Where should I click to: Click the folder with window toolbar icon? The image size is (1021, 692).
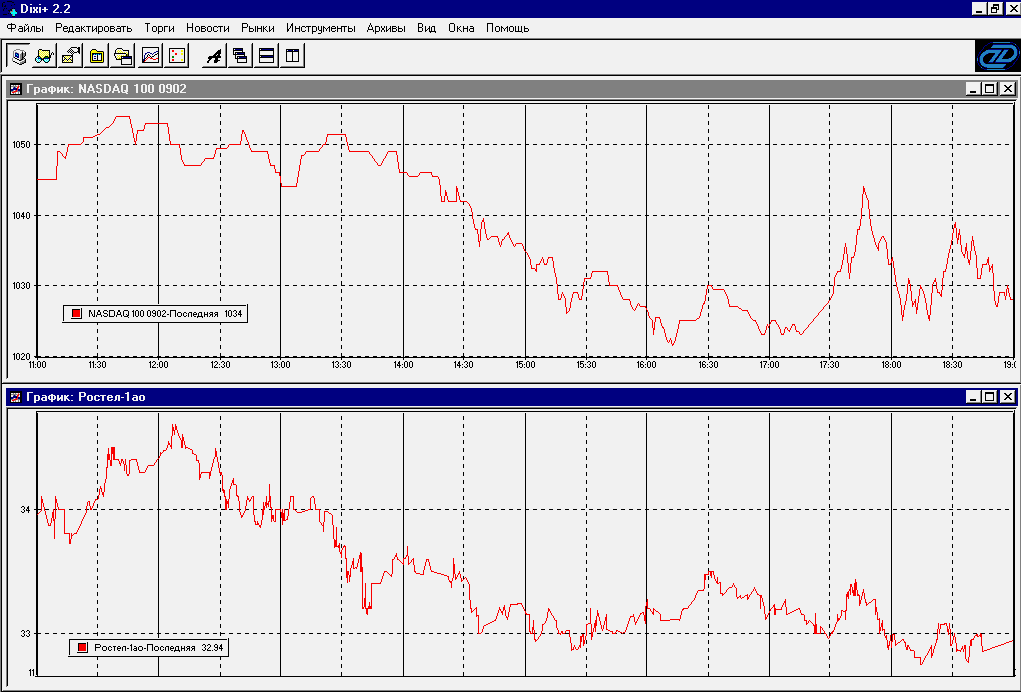(124, 56)
